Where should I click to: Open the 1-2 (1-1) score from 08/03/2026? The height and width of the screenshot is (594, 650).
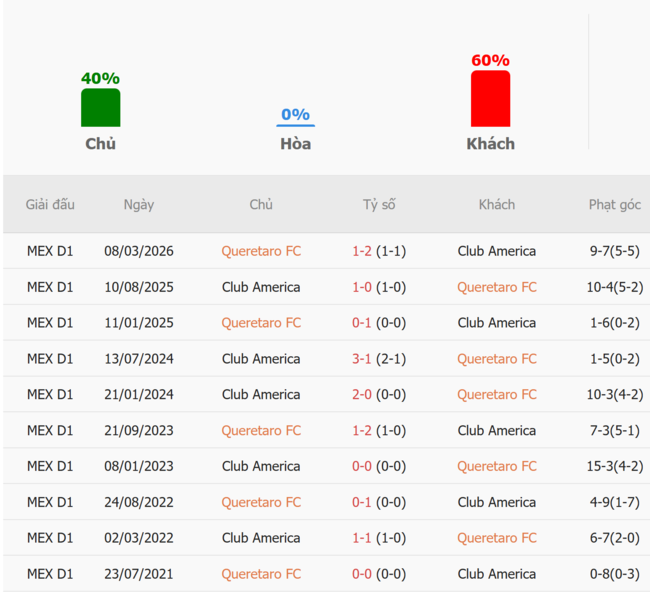[379, 251]
